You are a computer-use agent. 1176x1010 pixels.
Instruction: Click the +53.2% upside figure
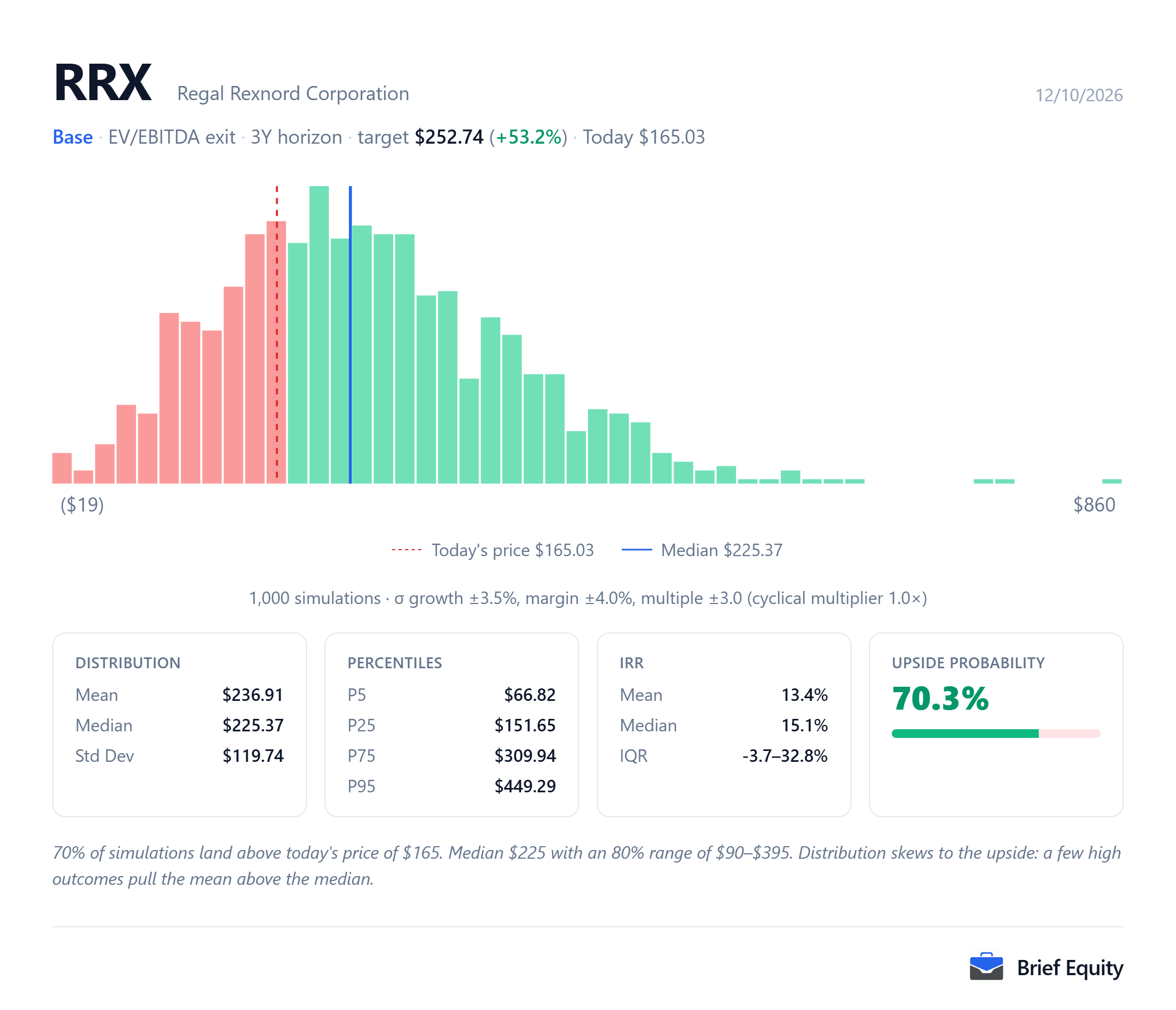click(x=529, y=137)
